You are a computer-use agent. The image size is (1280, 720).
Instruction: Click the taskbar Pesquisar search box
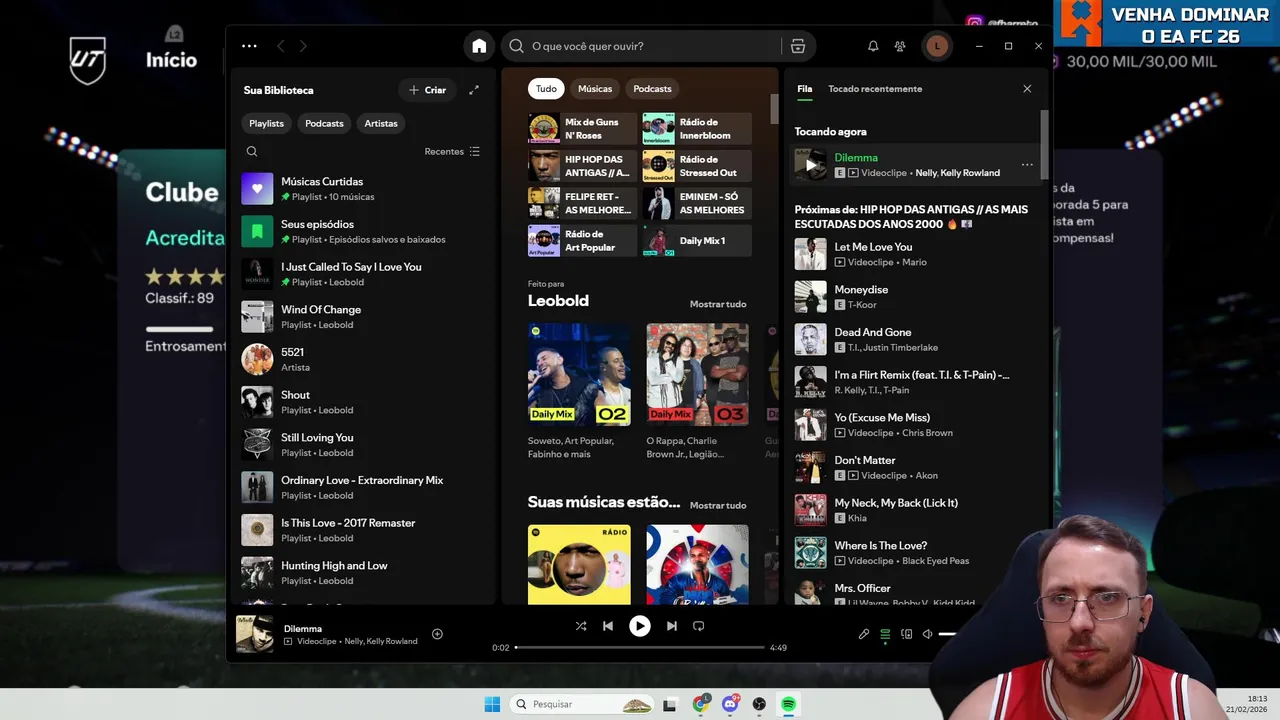[583, 704]
